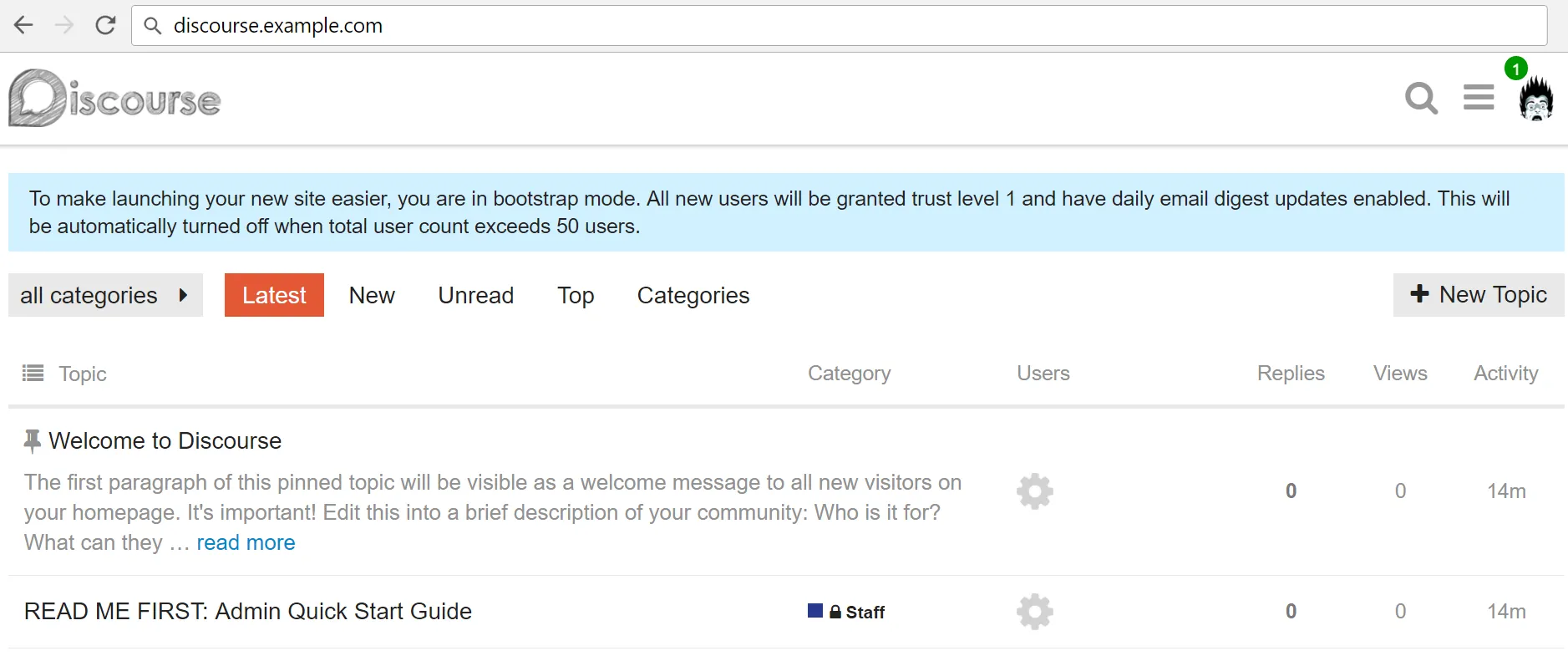Click the lock icon beside Staff
1568x656 pixels.
[x=835, y=612]
